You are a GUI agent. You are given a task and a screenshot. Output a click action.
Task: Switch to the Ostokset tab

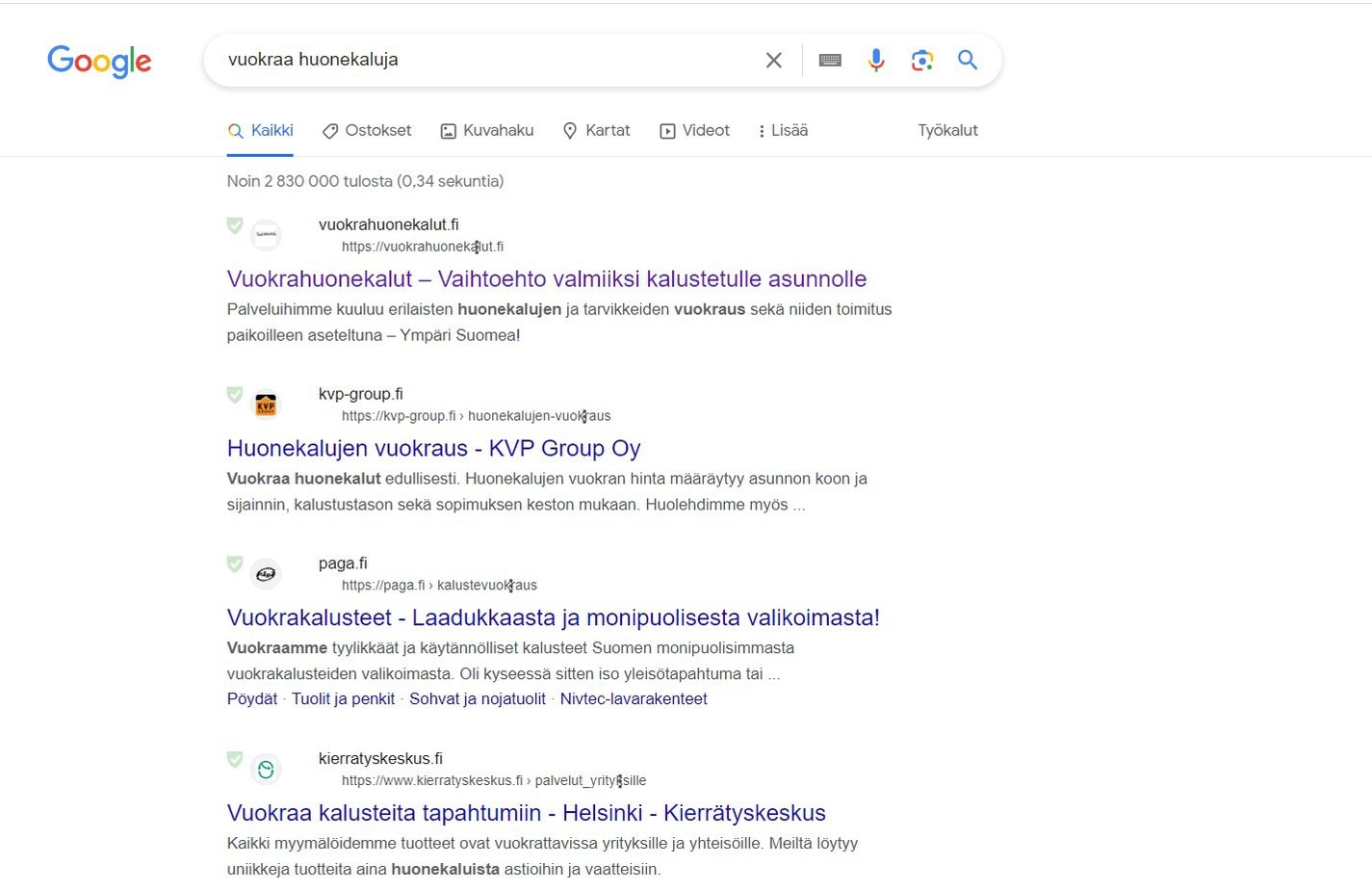tap(367, 131)
